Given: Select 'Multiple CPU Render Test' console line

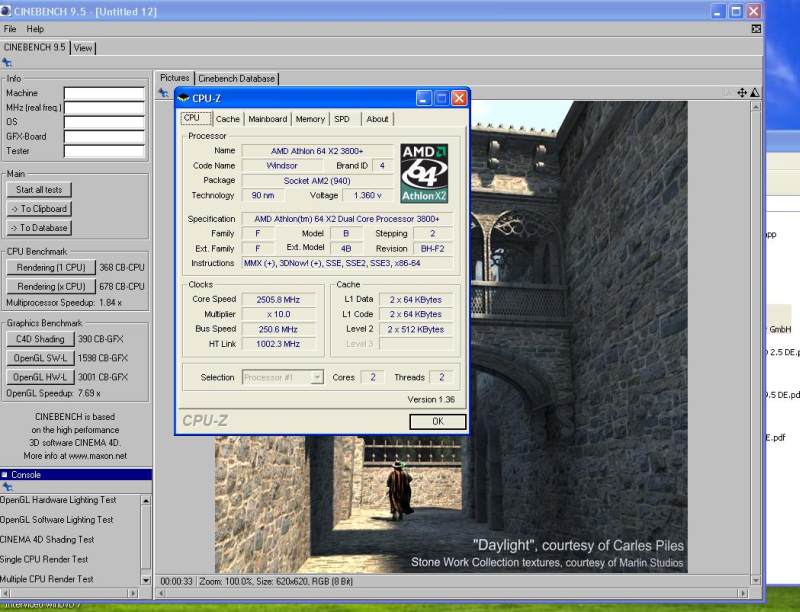Looking at the screenshot, I should [x=47, y=579].
